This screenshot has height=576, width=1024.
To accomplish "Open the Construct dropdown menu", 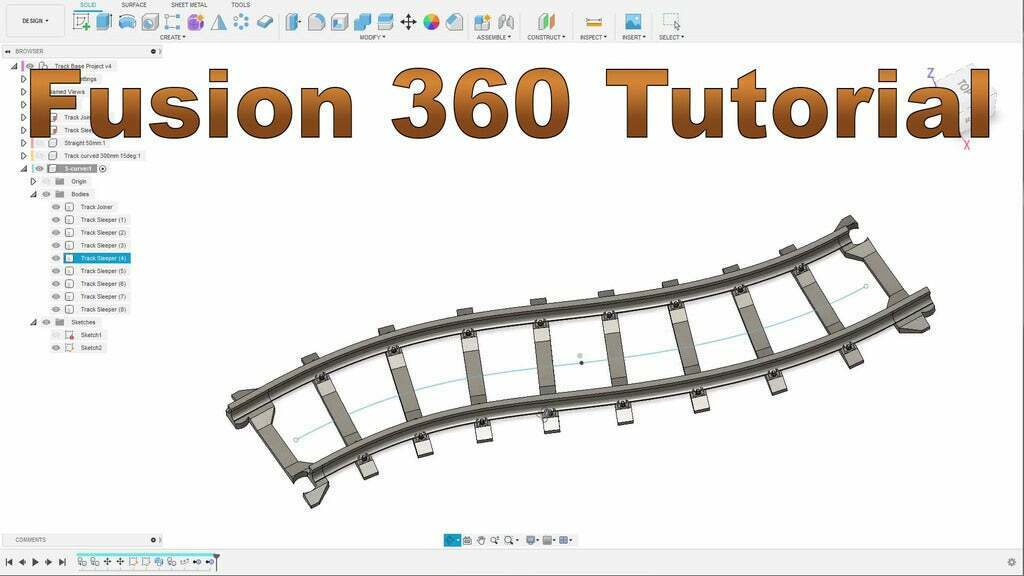I will pos(546,37).
